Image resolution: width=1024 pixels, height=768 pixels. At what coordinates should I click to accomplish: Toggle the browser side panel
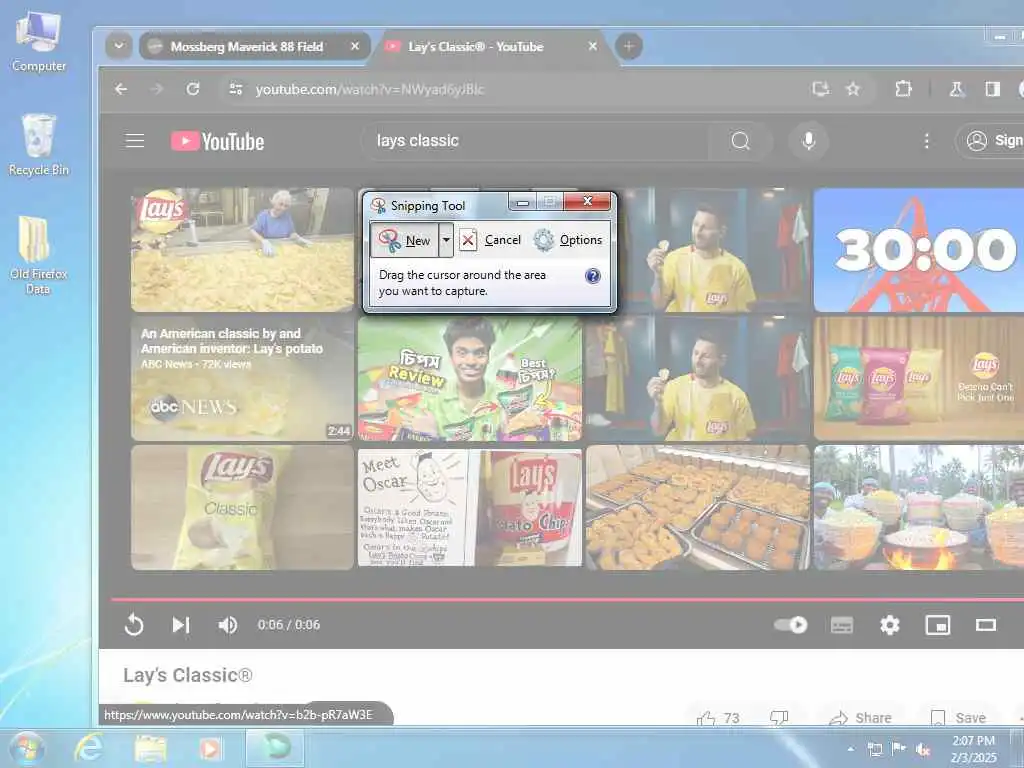coord(993,89)
